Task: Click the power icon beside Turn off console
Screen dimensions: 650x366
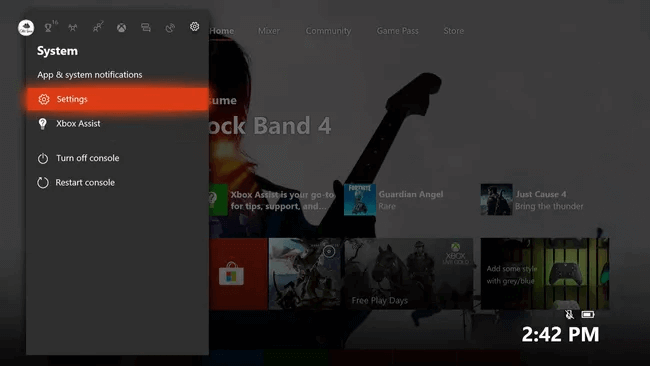Action: [x=43, y=158]
